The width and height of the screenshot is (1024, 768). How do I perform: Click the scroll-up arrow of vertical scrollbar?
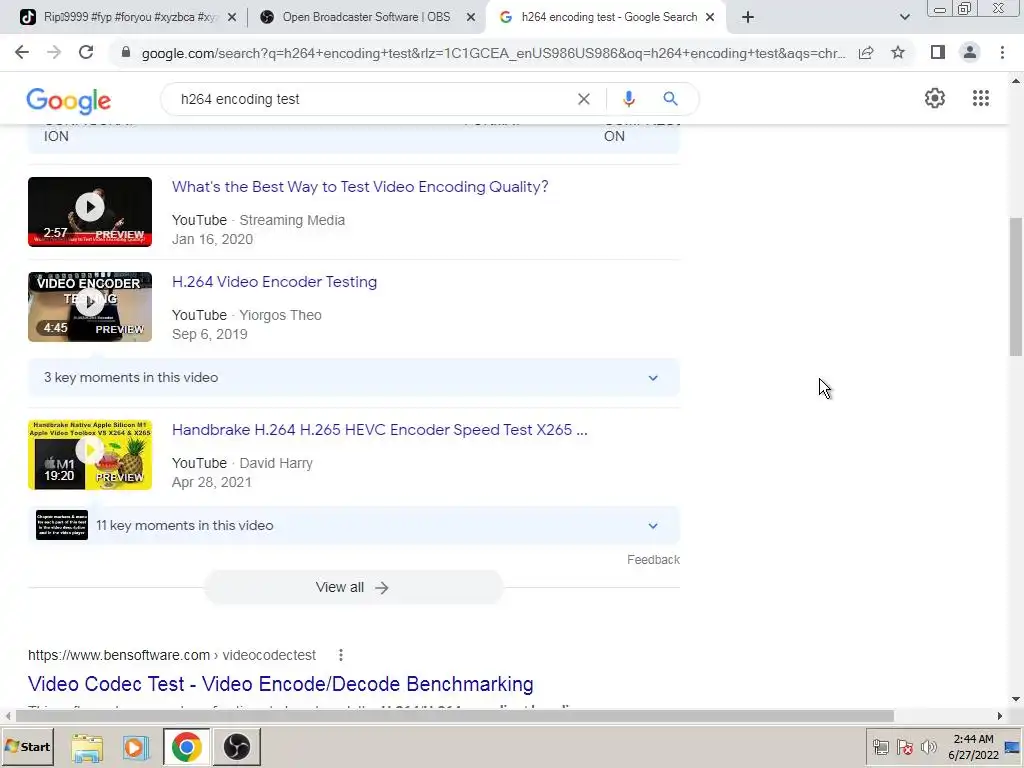coord(1016,81)
